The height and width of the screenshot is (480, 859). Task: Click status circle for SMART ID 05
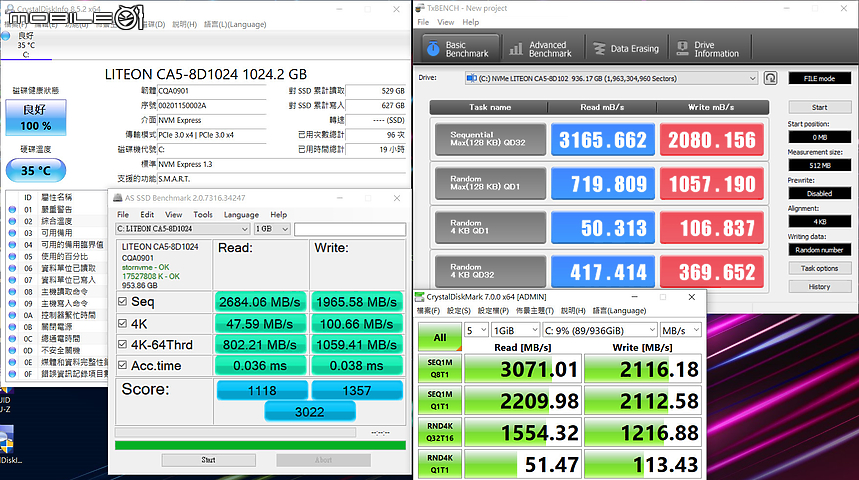[12, 256]
